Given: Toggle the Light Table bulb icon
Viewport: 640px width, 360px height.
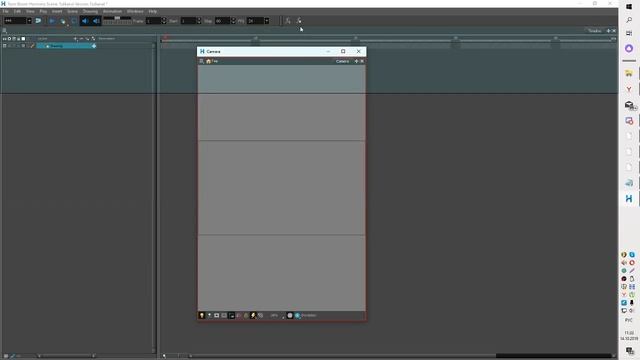Looking at the screenshot, I should click(x=202, y=316).
